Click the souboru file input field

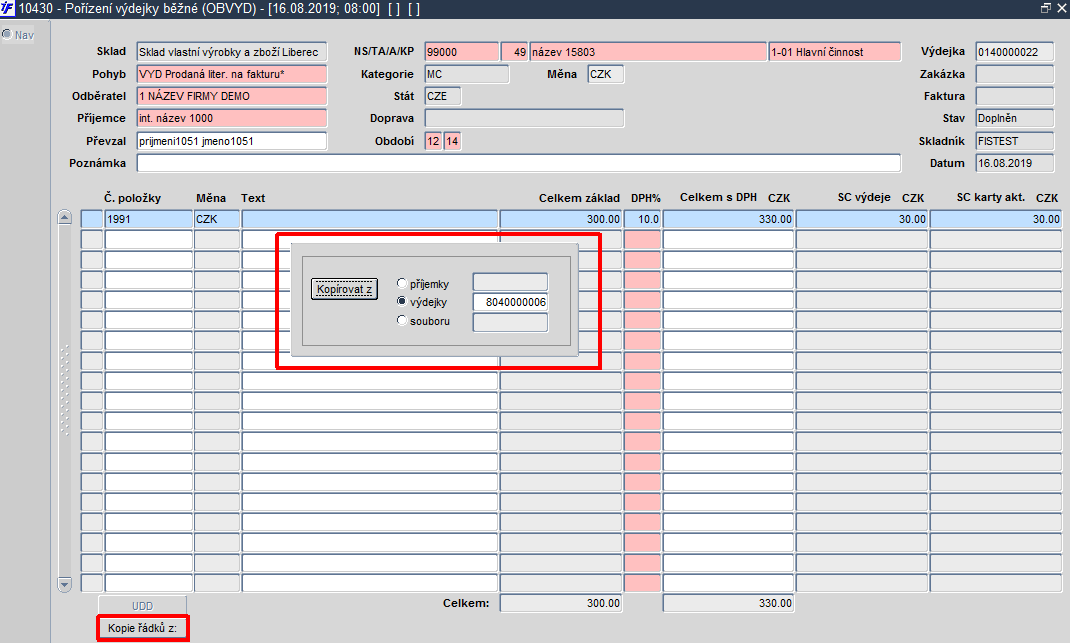click(x=510, y=322)
